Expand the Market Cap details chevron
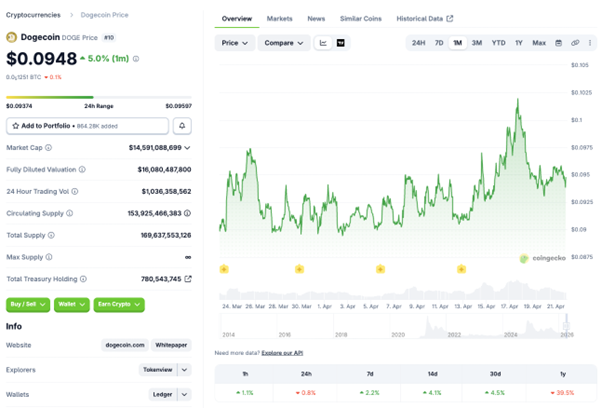 188,148
